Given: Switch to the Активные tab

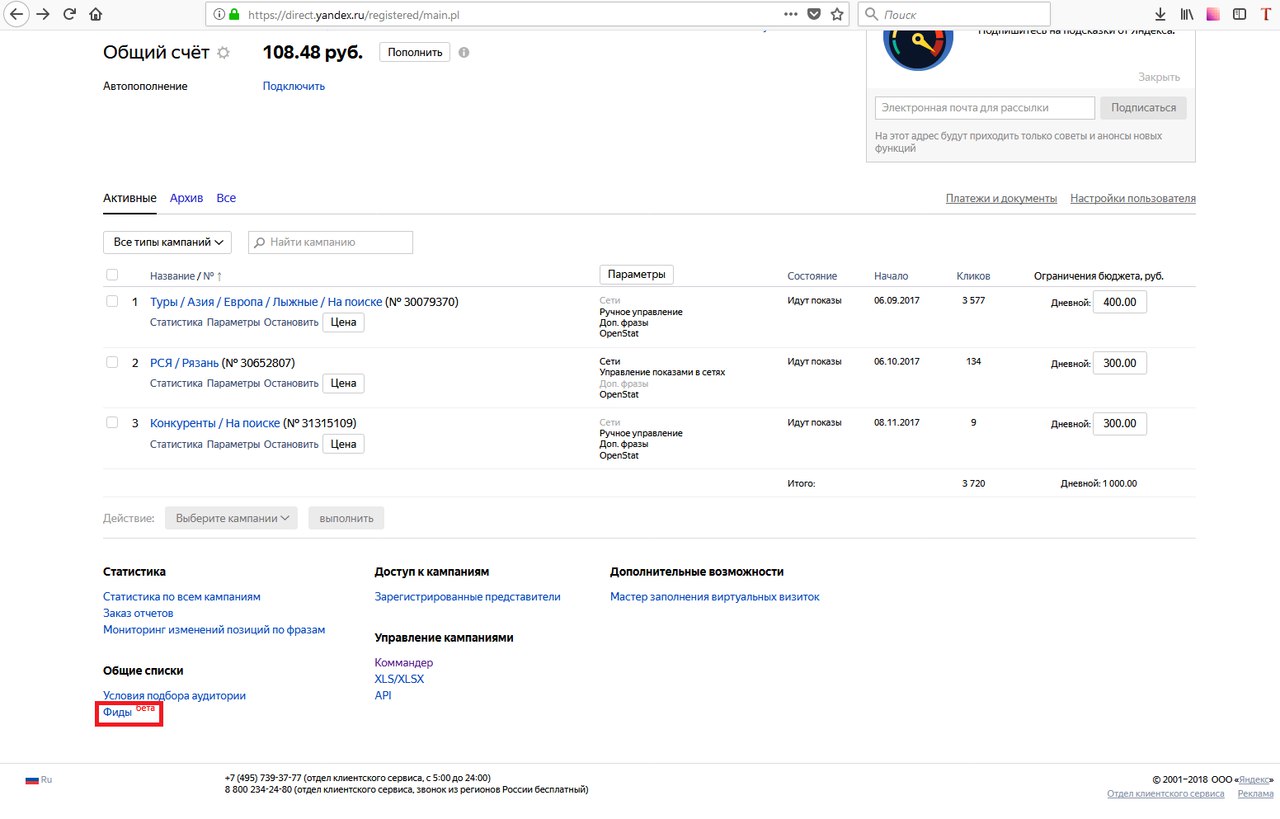Looking at the screenshot, I should 129,198.
